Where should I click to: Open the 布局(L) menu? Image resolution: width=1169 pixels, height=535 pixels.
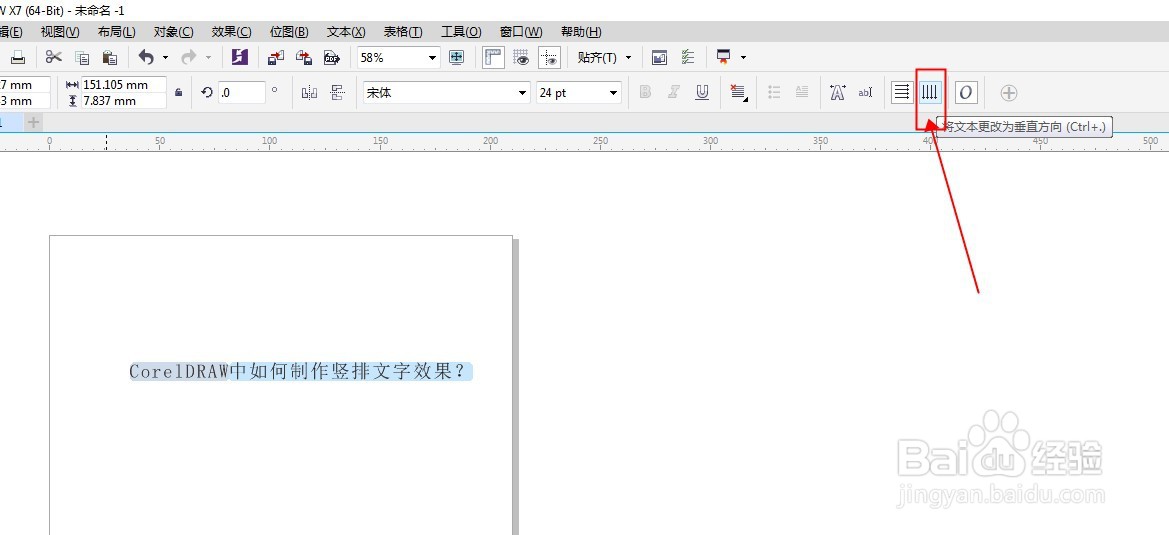(x=116, y=32)
